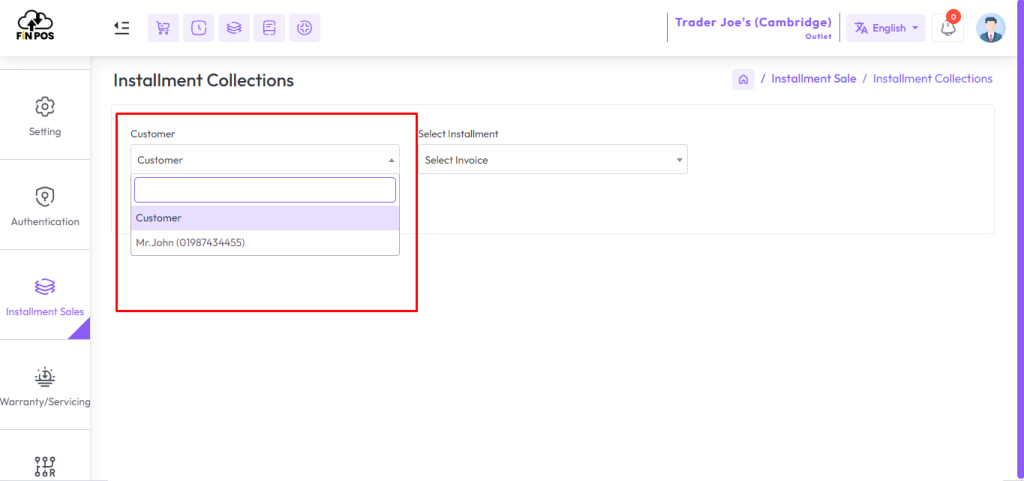Click Installment Collections breadcrumb link

click(x=933, y=79)
